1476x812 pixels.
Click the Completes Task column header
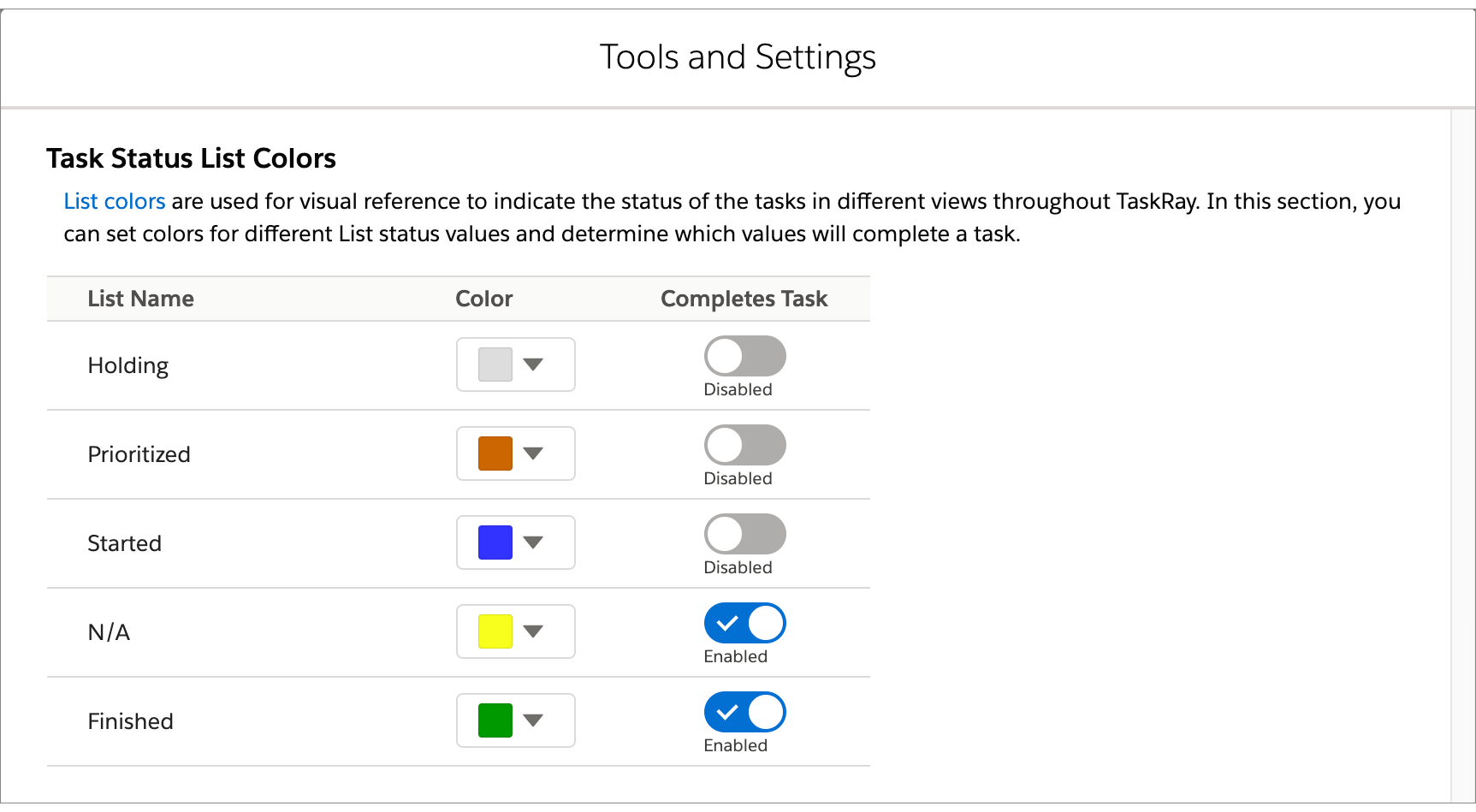click(x=744, y=299)
